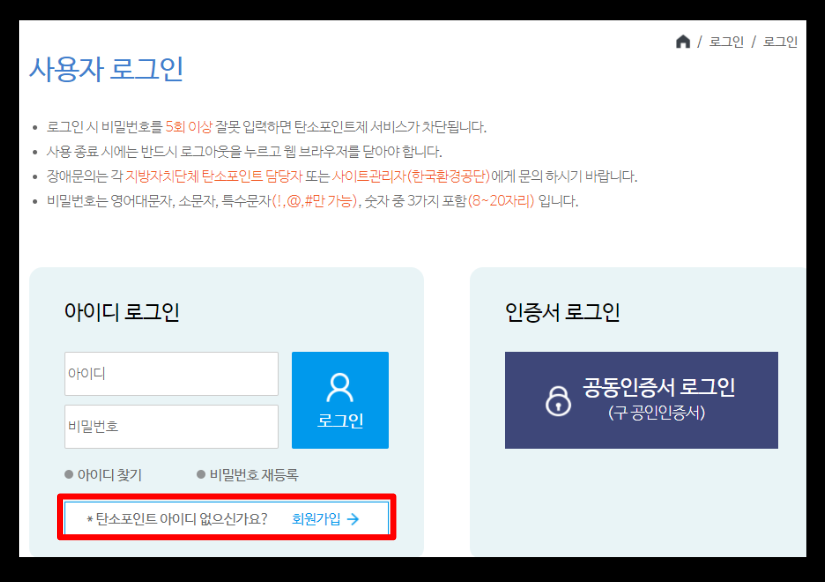The height and width of the screenshot is (582, 825).
Task: Click the '5회 이상' highlighted text
Action: click(x=189, y=127)
